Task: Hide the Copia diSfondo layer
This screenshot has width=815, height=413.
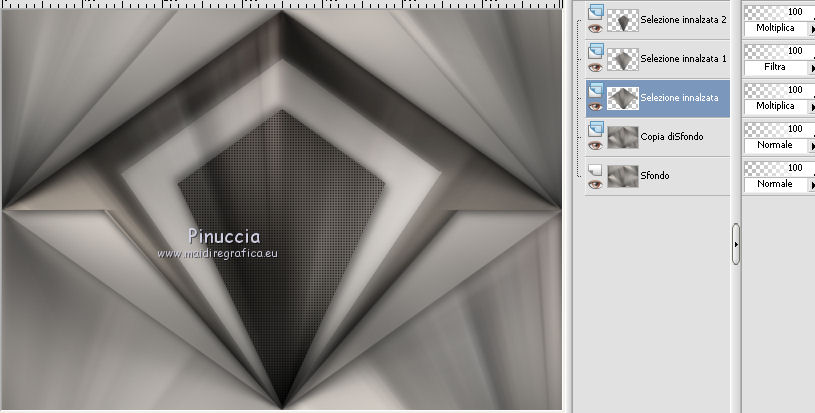Action: [595, 145]
